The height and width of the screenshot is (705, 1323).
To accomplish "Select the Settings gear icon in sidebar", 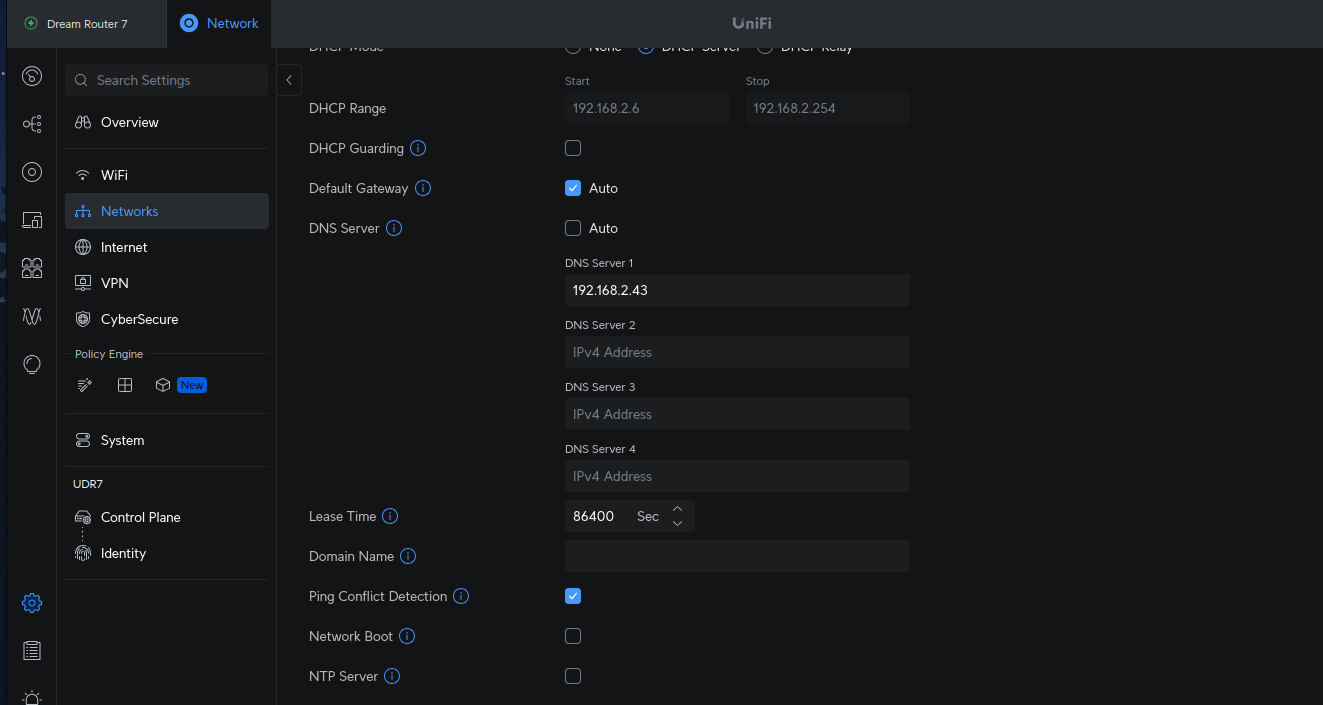I will pos(31,603).
